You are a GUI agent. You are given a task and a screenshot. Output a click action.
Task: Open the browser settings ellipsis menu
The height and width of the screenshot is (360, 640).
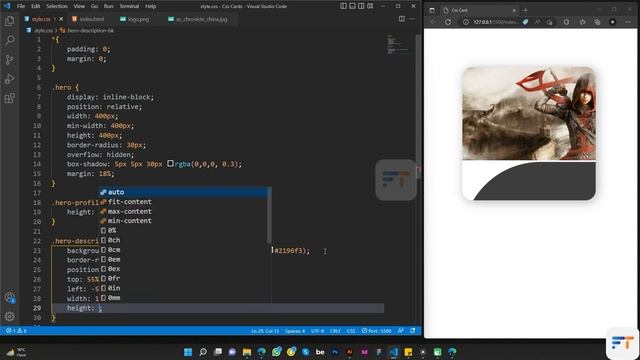pos(628,22)
